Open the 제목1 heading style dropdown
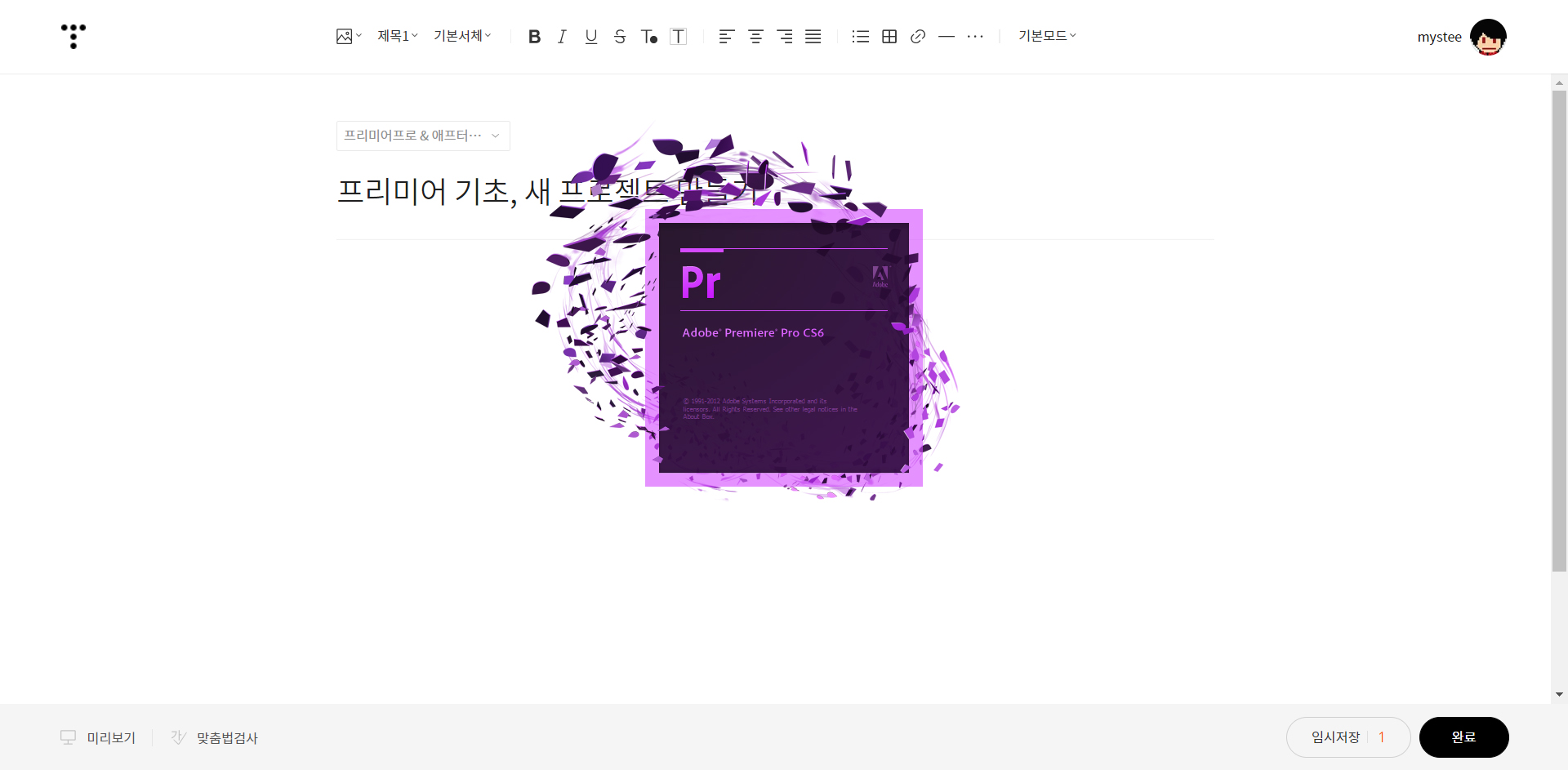 point(398,36)
